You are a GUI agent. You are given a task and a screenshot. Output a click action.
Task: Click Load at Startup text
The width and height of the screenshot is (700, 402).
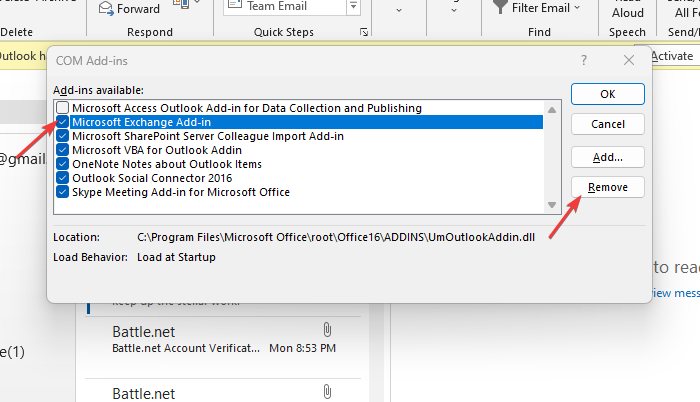[176, 257]
